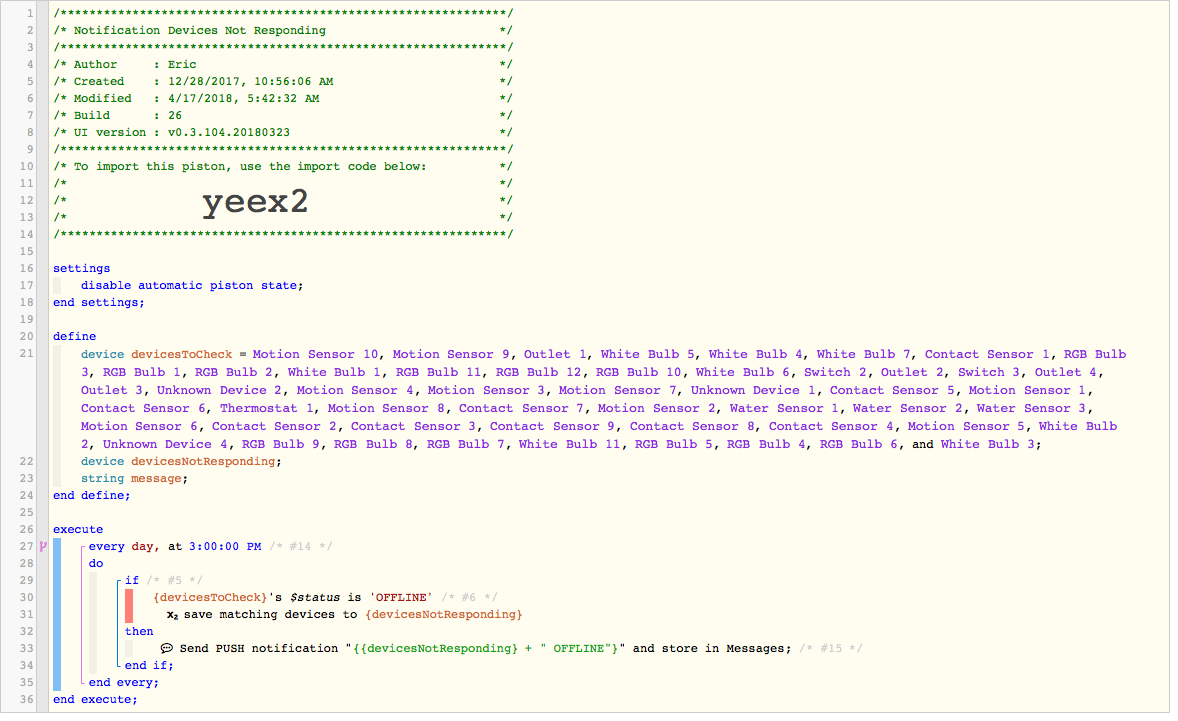The height and width of the screenshot is (721, 1178).
Task: Click device devicesNotResponding declaration on line 22
Action: 181,462
